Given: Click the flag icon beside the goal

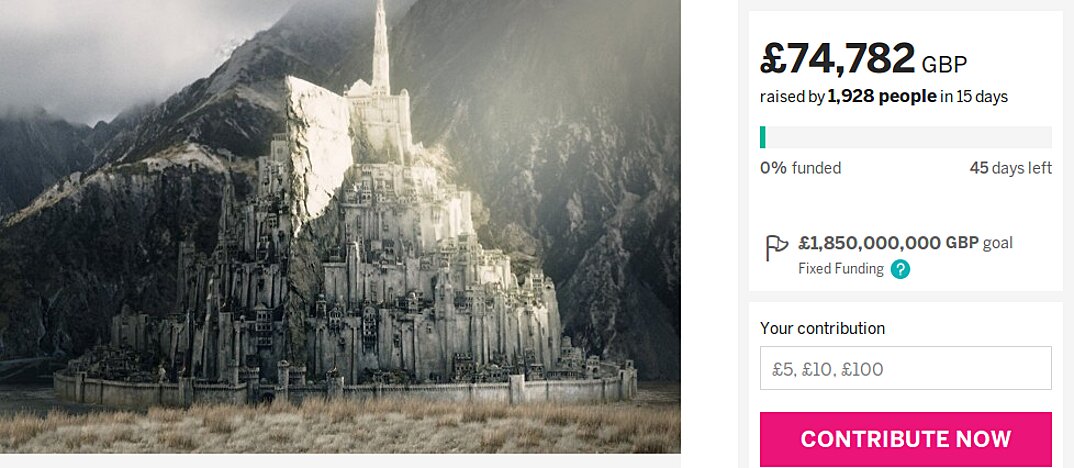Looking at the screenshot, I should (777, 247).
